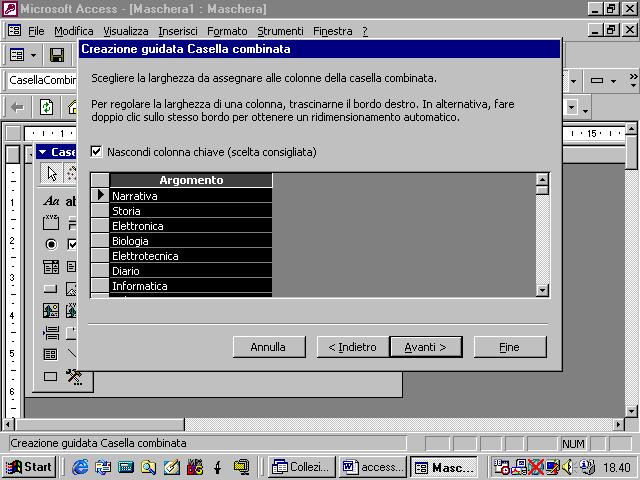
Task: Click the record selector beside Storia
Action: [x=100, y=211]
